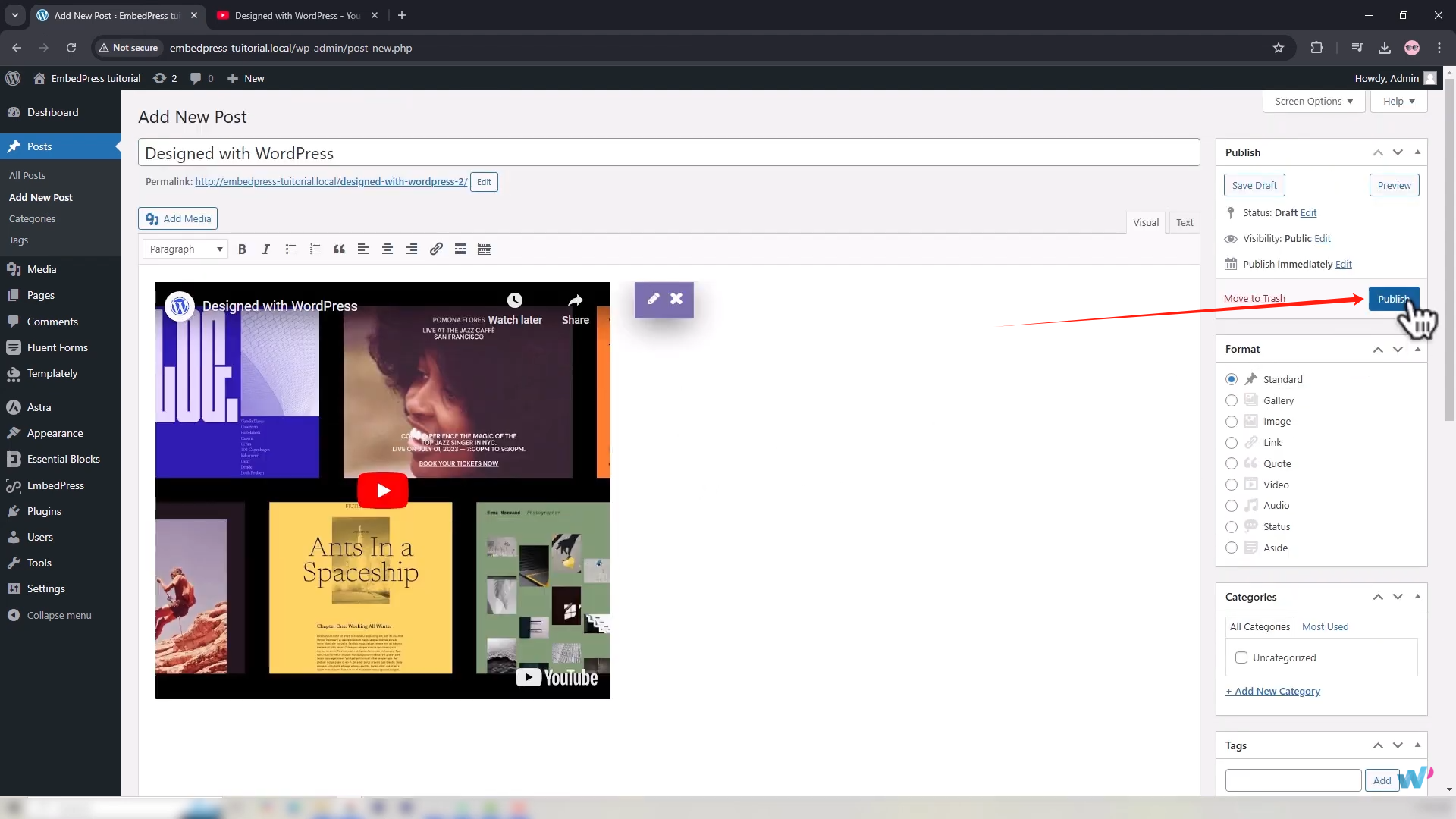Check the Uncategorized category
Screen dimensions: 1456x819
(x=1241, y=657)
